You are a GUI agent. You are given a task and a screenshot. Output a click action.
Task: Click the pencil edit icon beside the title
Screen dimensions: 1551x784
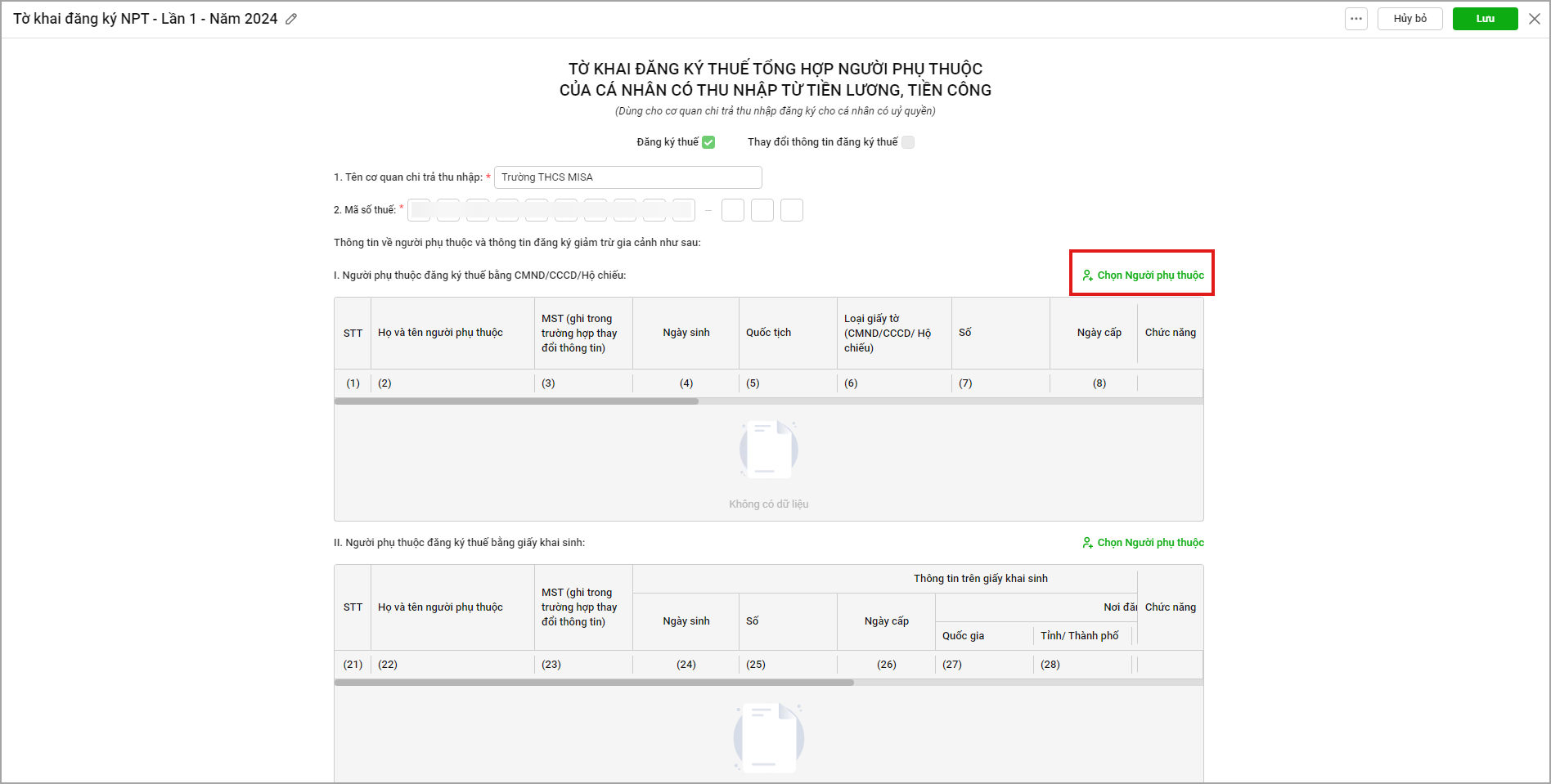tap(291, 19)
